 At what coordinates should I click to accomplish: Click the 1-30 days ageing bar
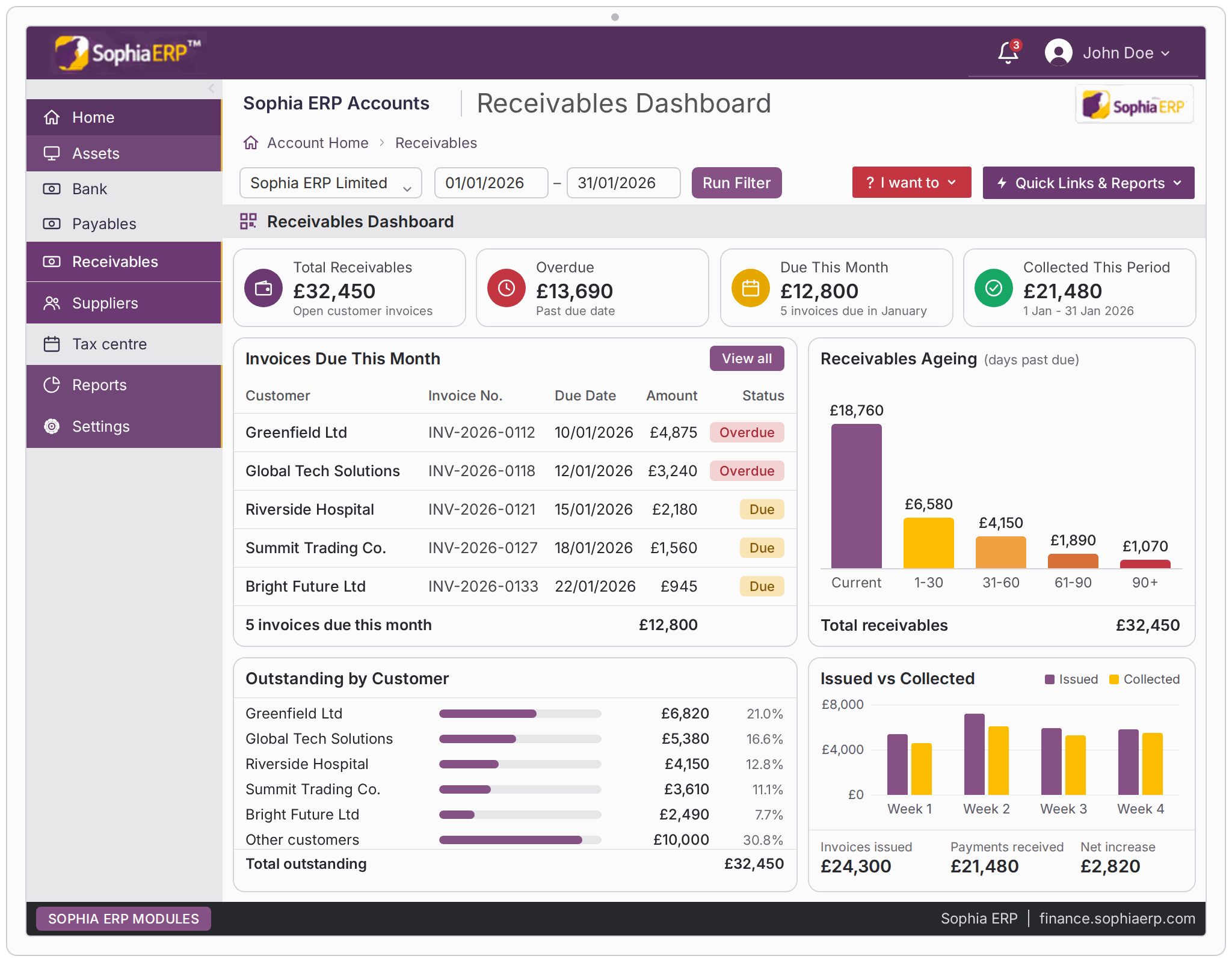(929, 543)
